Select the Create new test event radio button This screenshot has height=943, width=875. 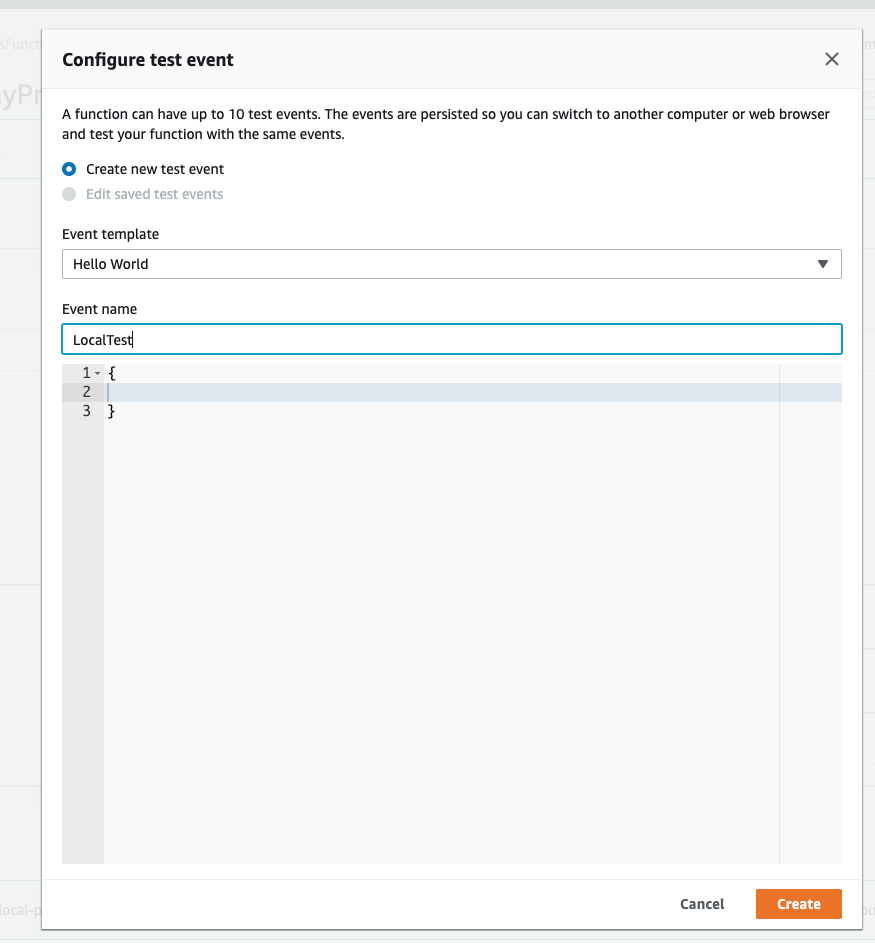[x=69, y=169]
